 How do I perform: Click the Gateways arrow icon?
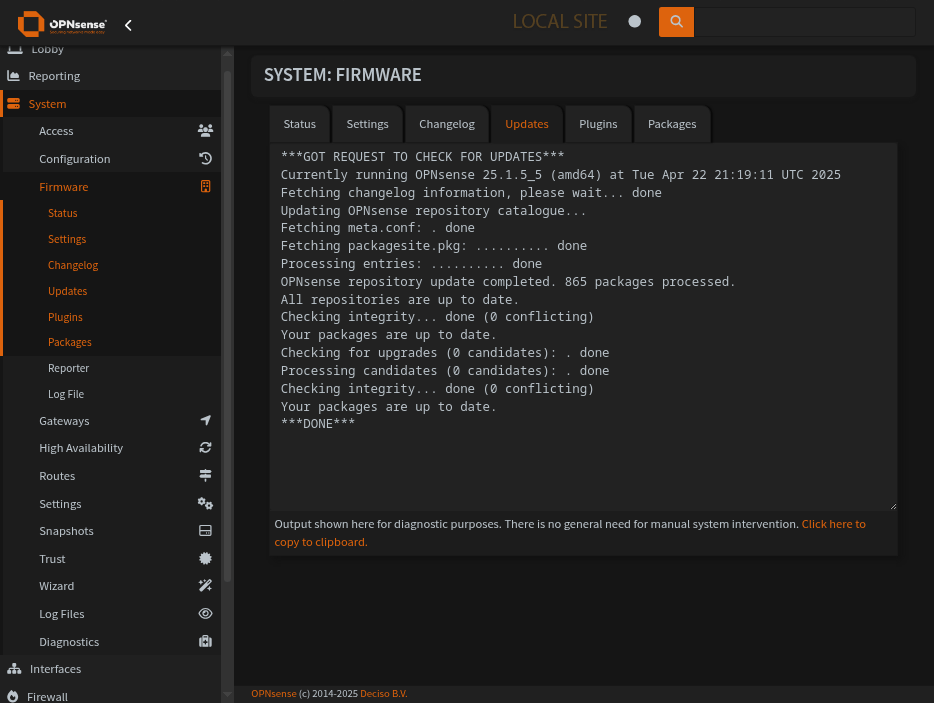click(x=206, y=421)
